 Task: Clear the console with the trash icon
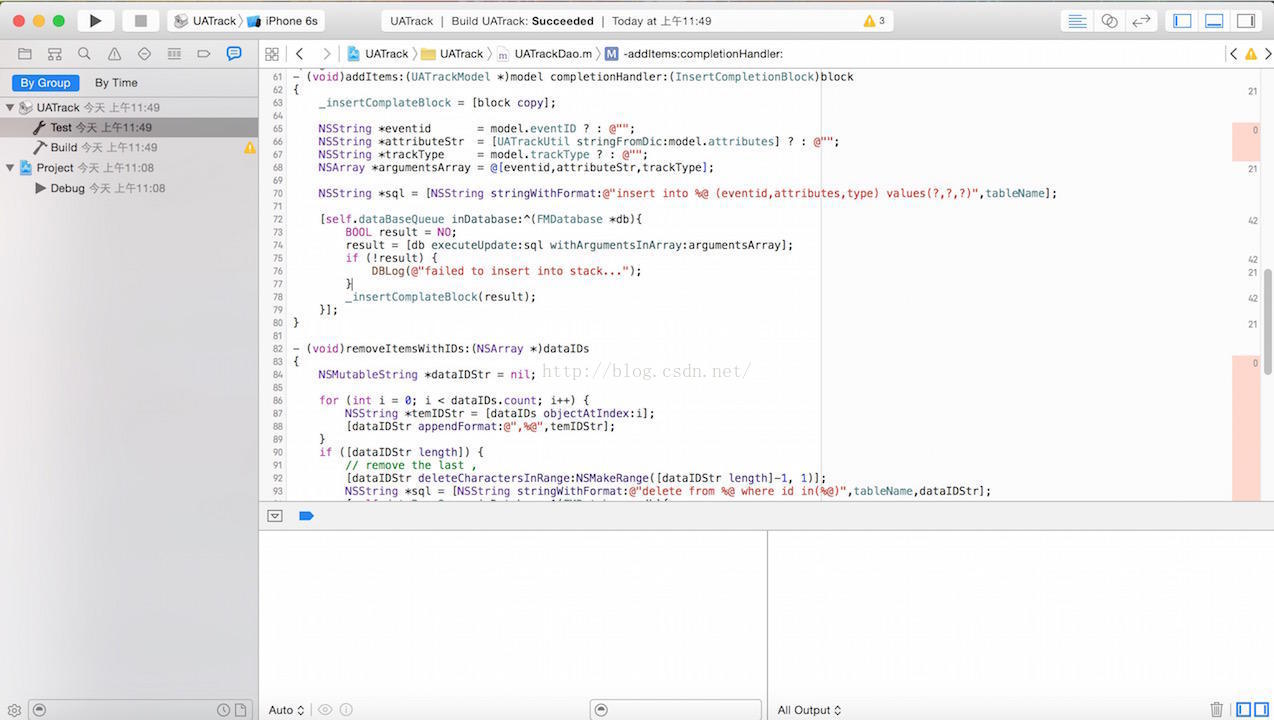click(x=1216, y=709)
